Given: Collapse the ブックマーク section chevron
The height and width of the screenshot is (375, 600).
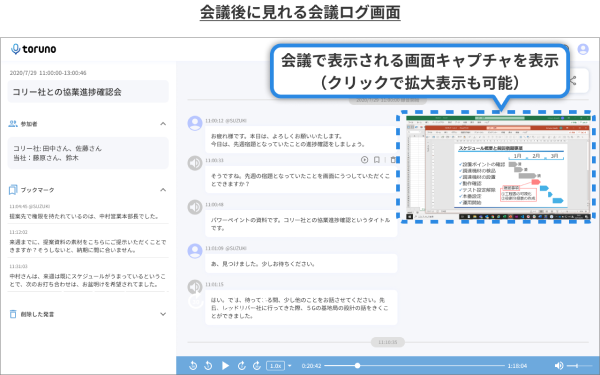Looking at the screenshot, I should point(163,190).
